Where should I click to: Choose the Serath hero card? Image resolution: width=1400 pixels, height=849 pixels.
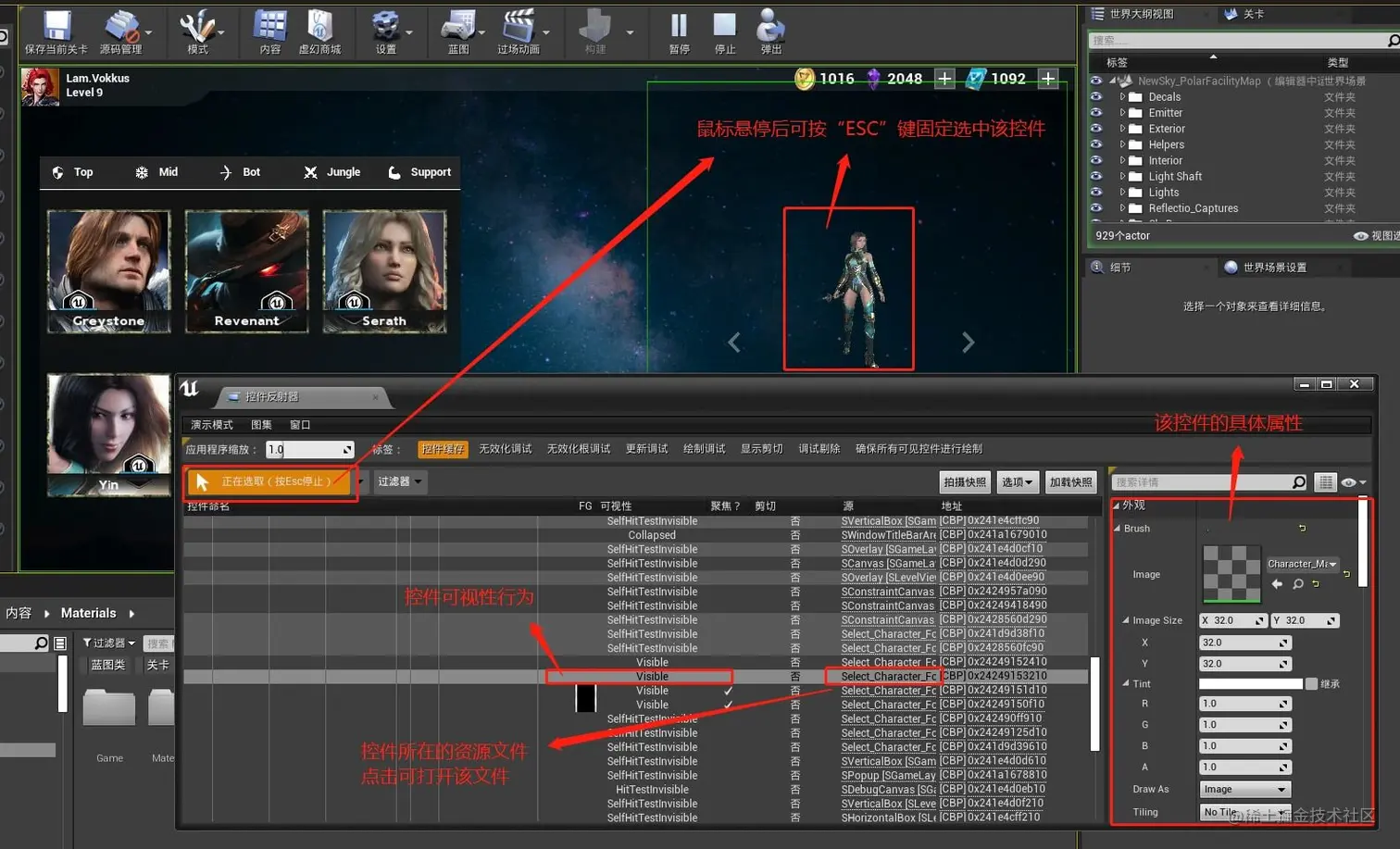(384, 270)
